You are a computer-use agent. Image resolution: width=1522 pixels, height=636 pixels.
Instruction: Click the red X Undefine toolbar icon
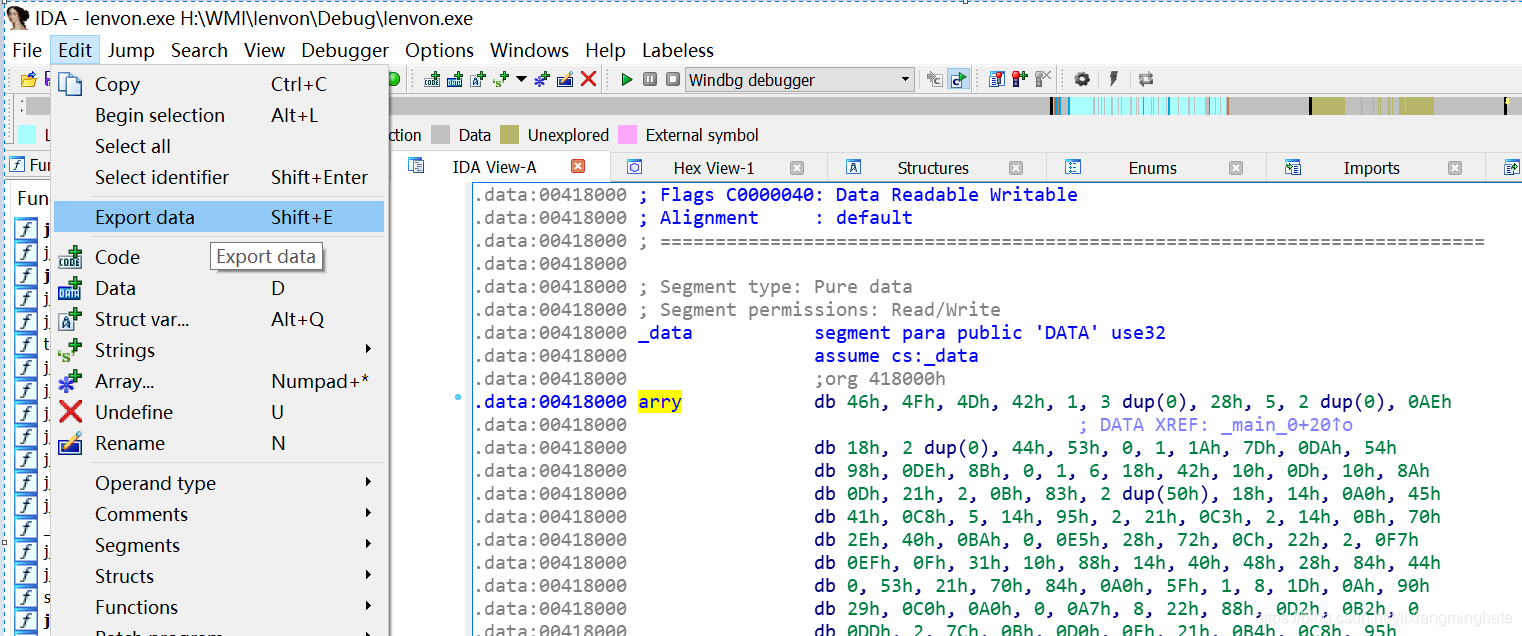click(x=589, y=79)
